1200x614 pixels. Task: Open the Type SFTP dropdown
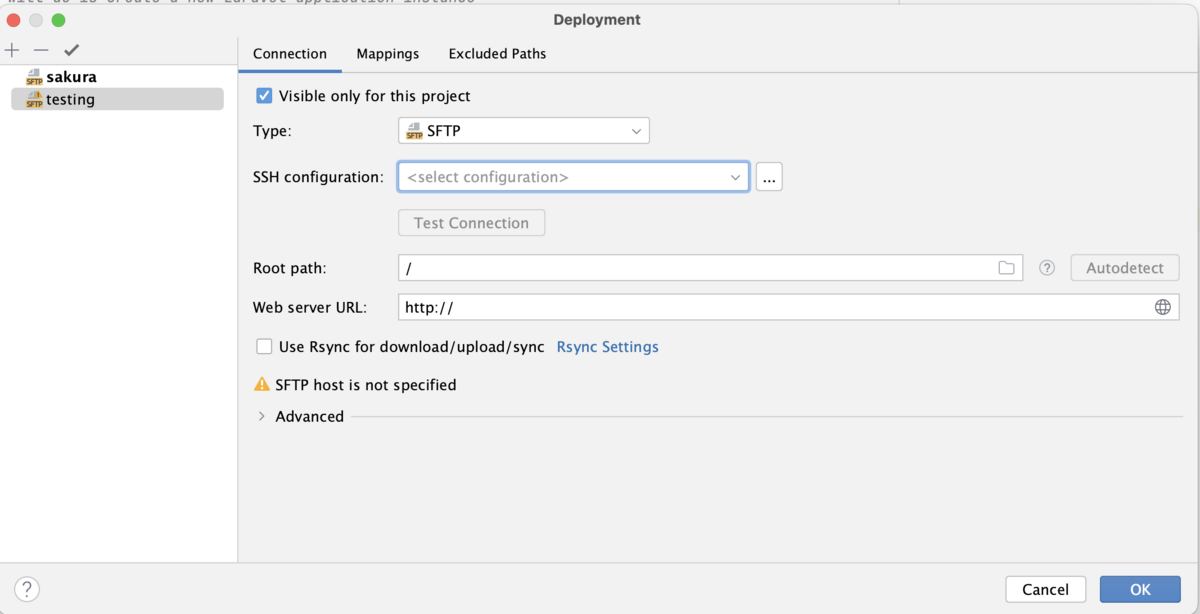(523, 131)
